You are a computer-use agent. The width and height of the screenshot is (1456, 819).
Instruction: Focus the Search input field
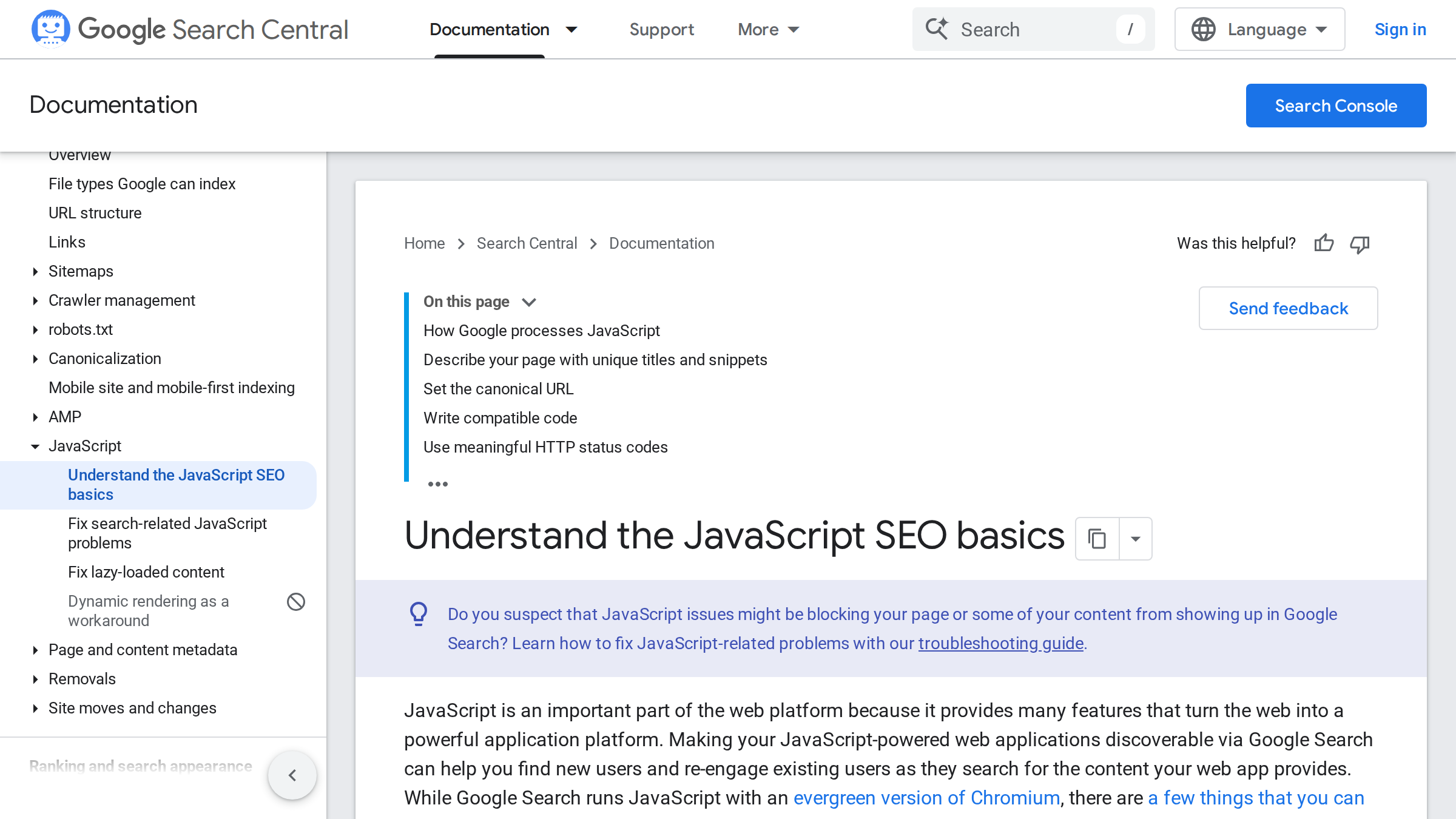[1033, 29]
